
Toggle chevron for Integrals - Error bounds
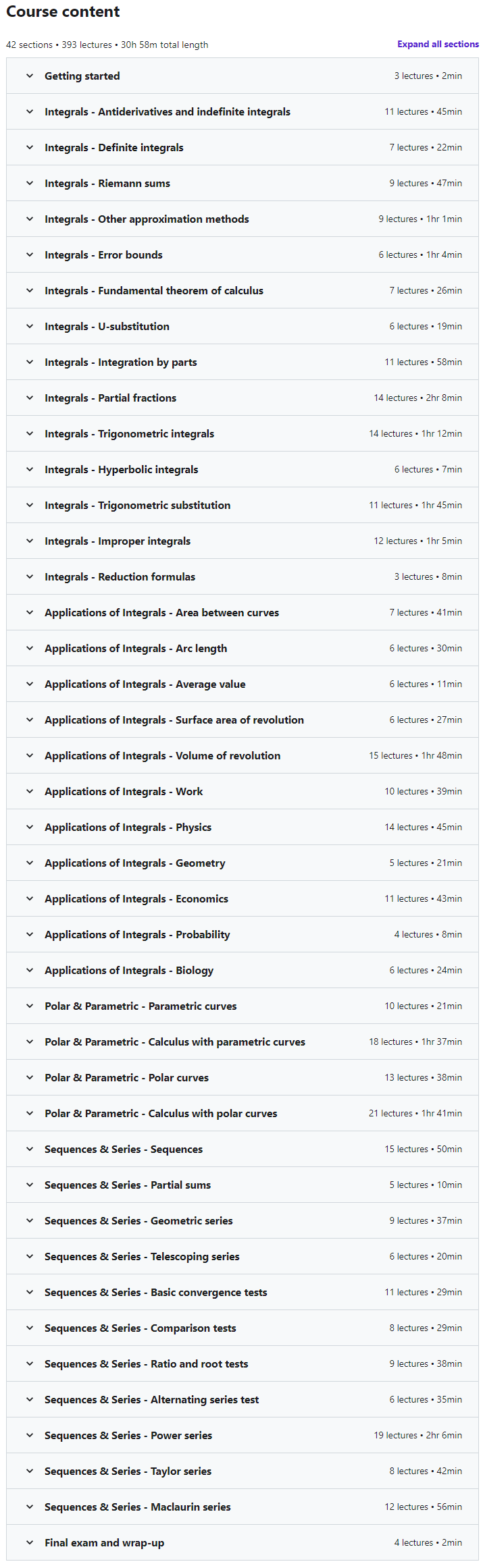click(x=30, y=255)
